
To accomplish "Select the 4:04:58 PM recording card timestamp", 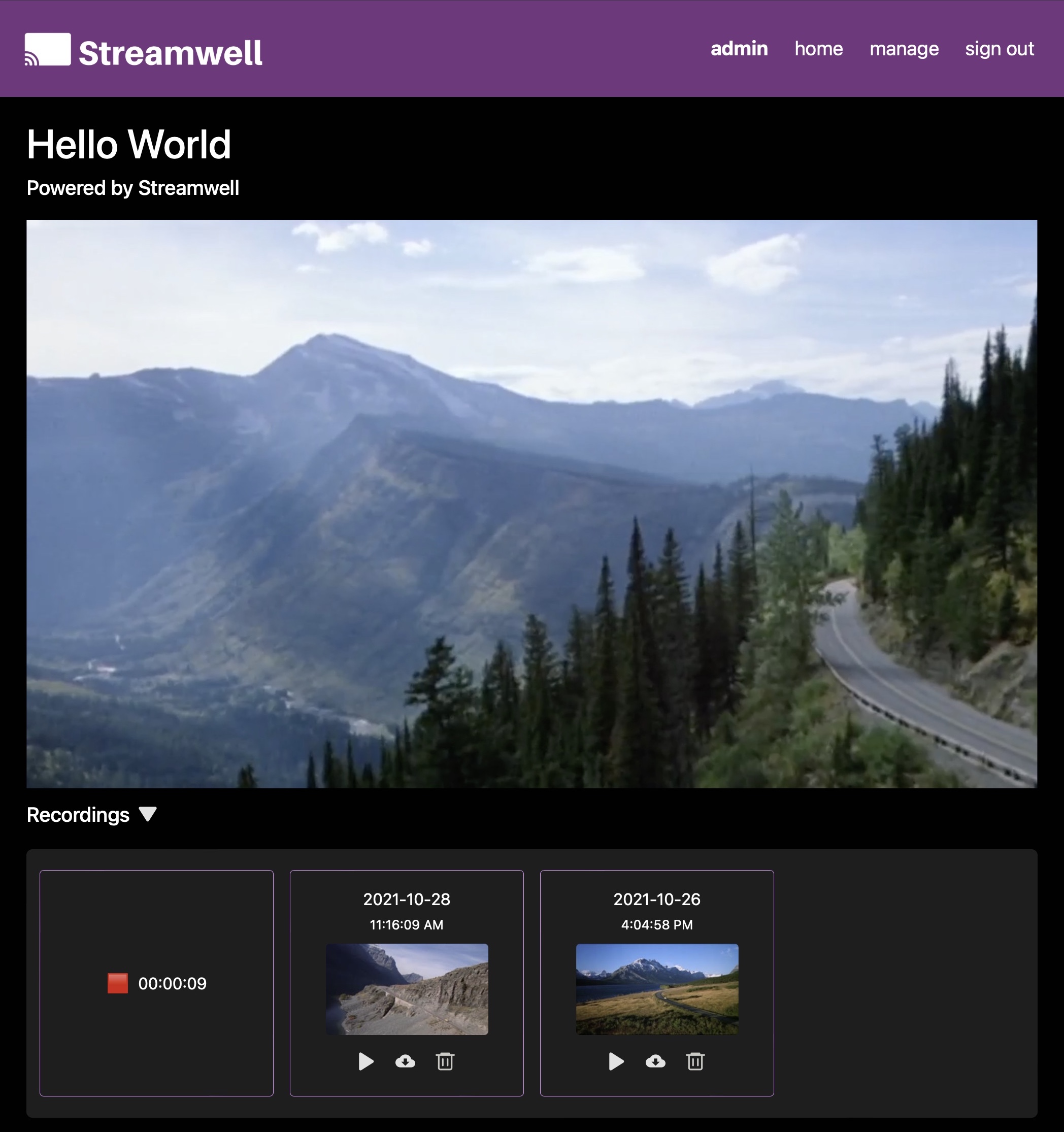I will pos(657,925).
